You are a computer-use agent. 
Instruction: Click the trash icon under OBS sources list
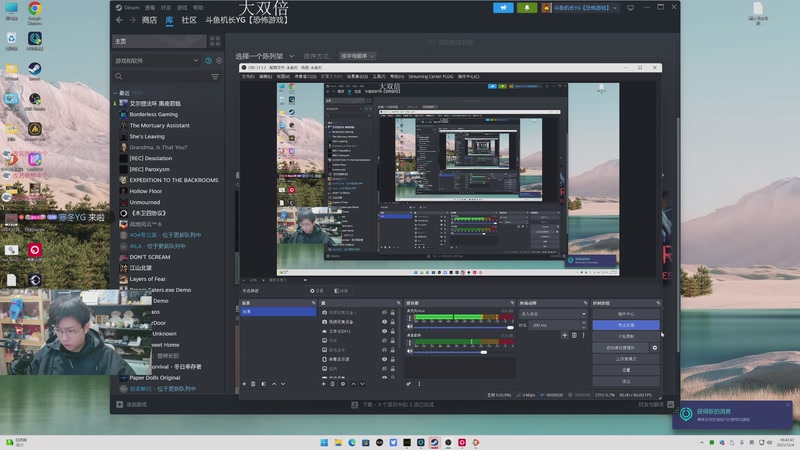(x=333, y=383)
